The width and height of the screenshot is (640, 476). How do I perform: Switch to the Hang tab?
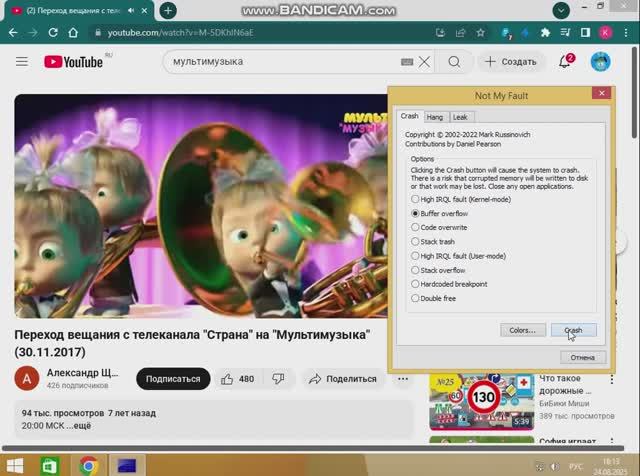[435, 117]
